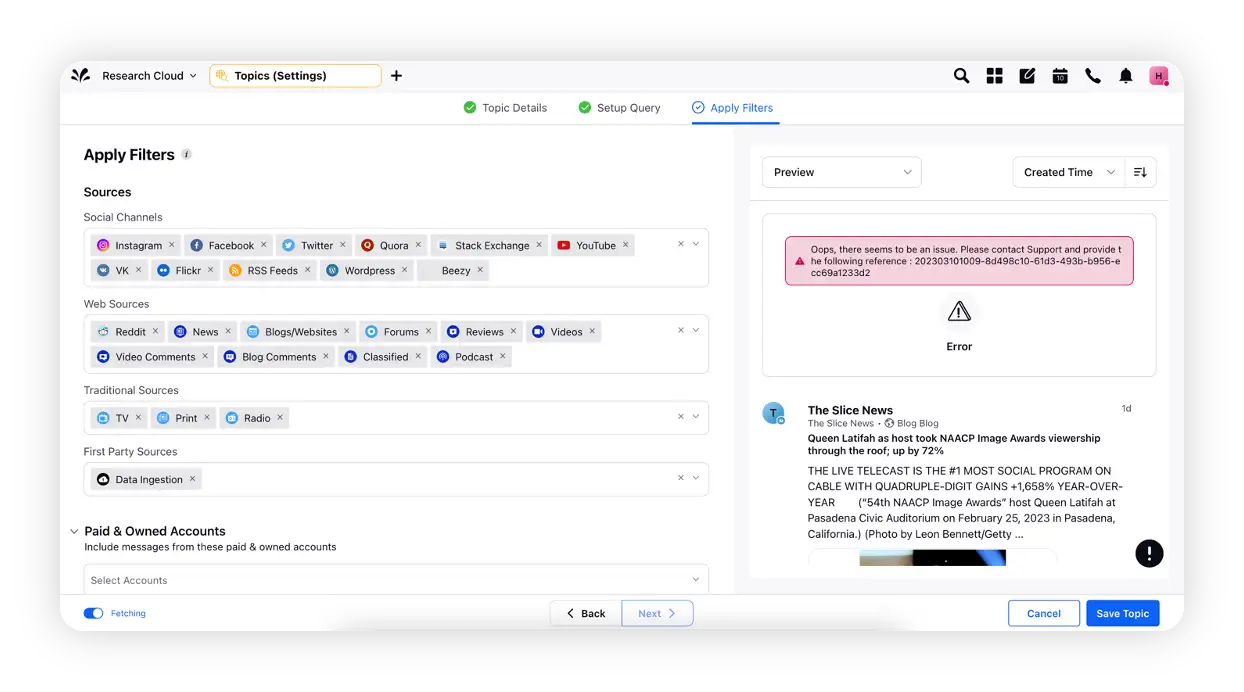Screen dimensions: 1244x692
Task: Remove the YouTube source chip
Action: click(x=626, y=244)
